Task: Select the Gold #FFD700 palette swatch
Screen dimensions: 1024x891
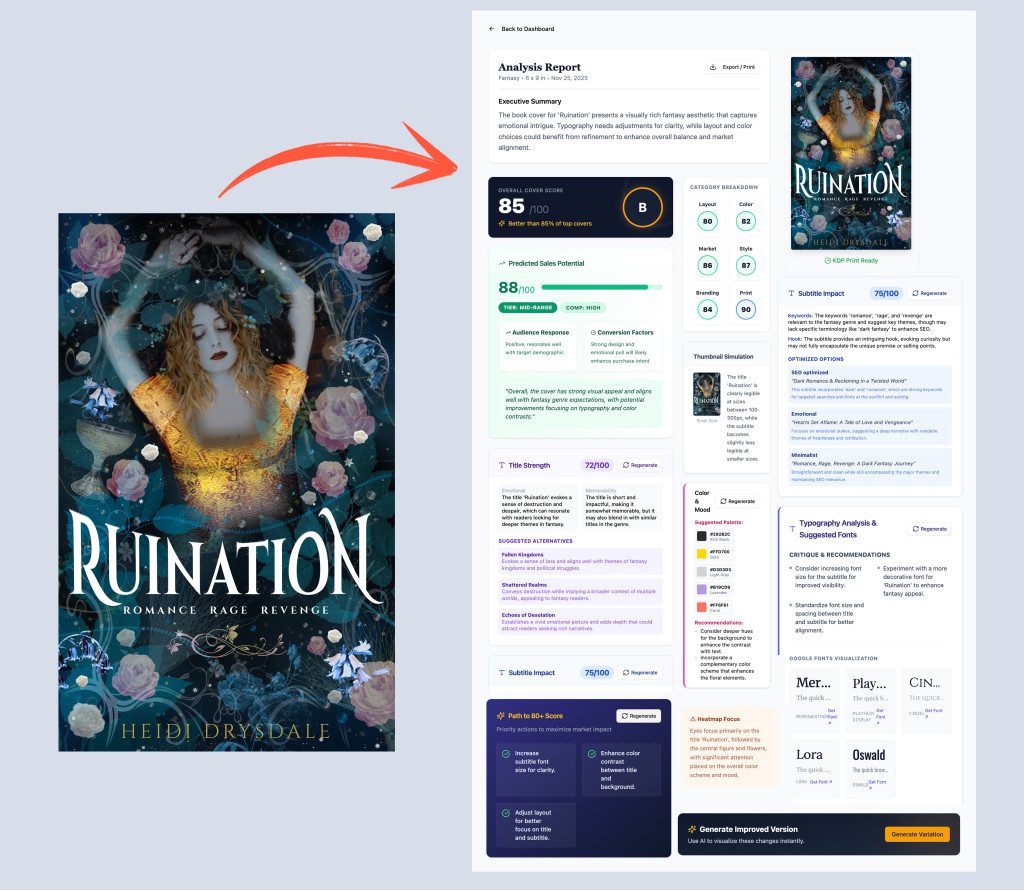Action: [x=700, y=553]
